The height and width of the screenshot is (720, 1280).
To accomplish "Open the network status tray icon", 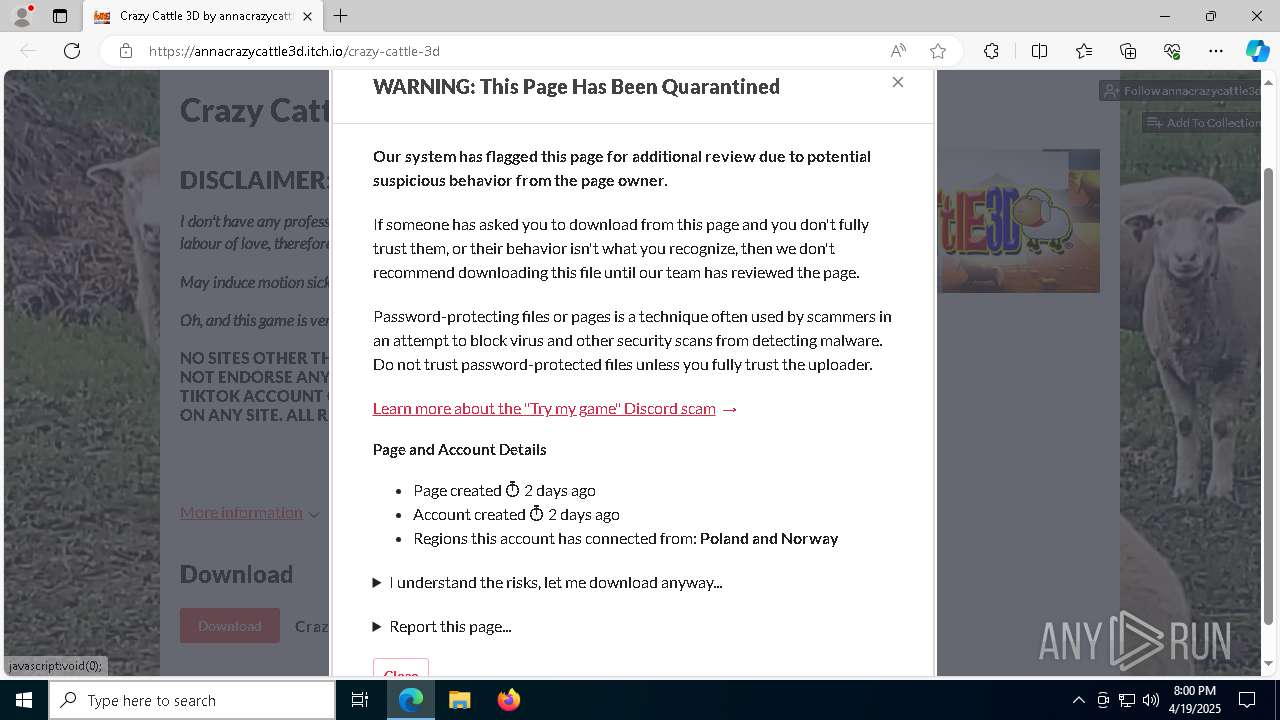I will [1127, 700].
